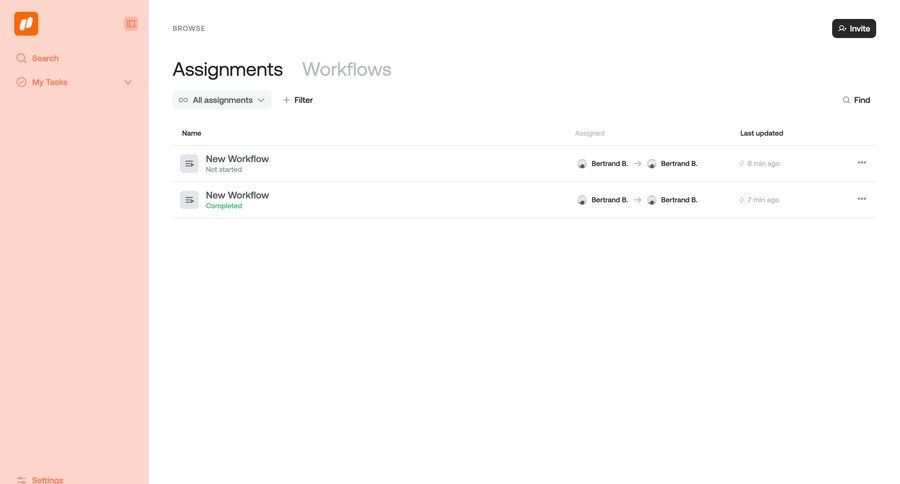Click the second Bertrand B. avatar in Completed row
Viewport: 900px width, 484px height.
click(x=651, y=200)
